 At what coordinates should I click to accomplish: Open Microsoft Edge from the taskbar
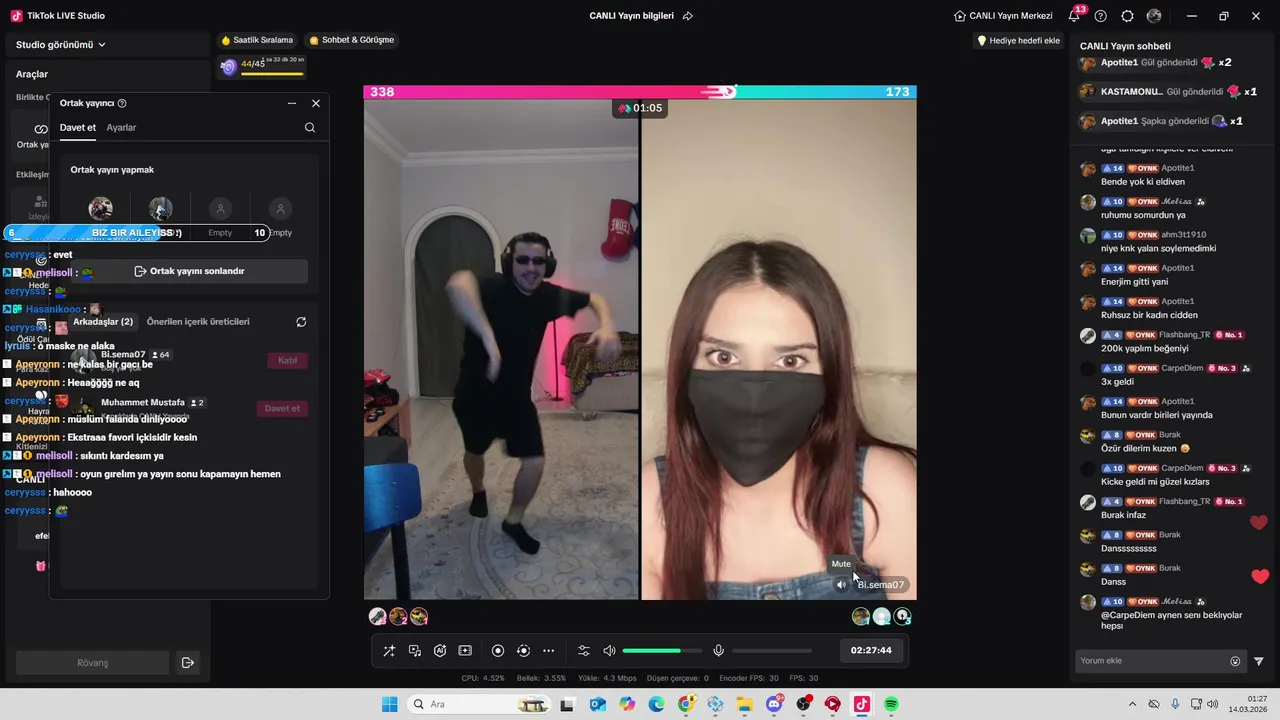[656, 705]
